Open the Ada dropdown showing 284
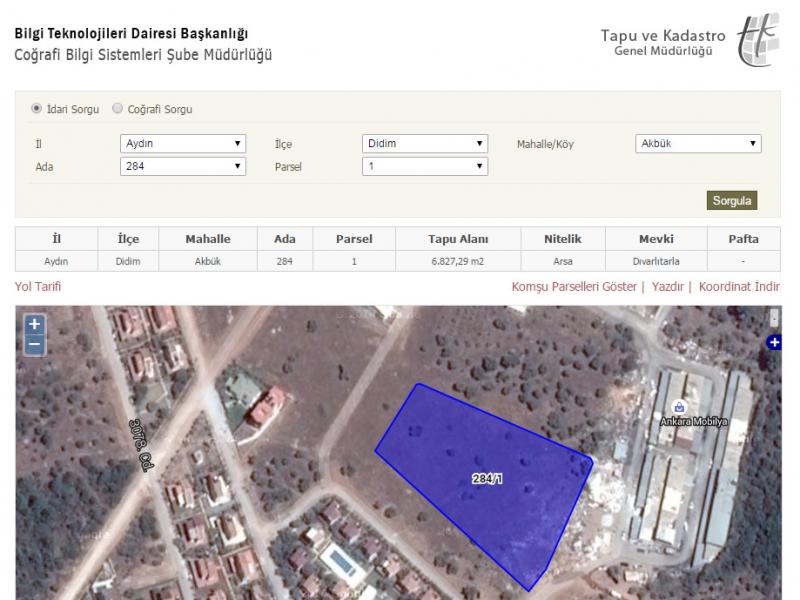The image size is (800, 600). [x=182, y=166]
